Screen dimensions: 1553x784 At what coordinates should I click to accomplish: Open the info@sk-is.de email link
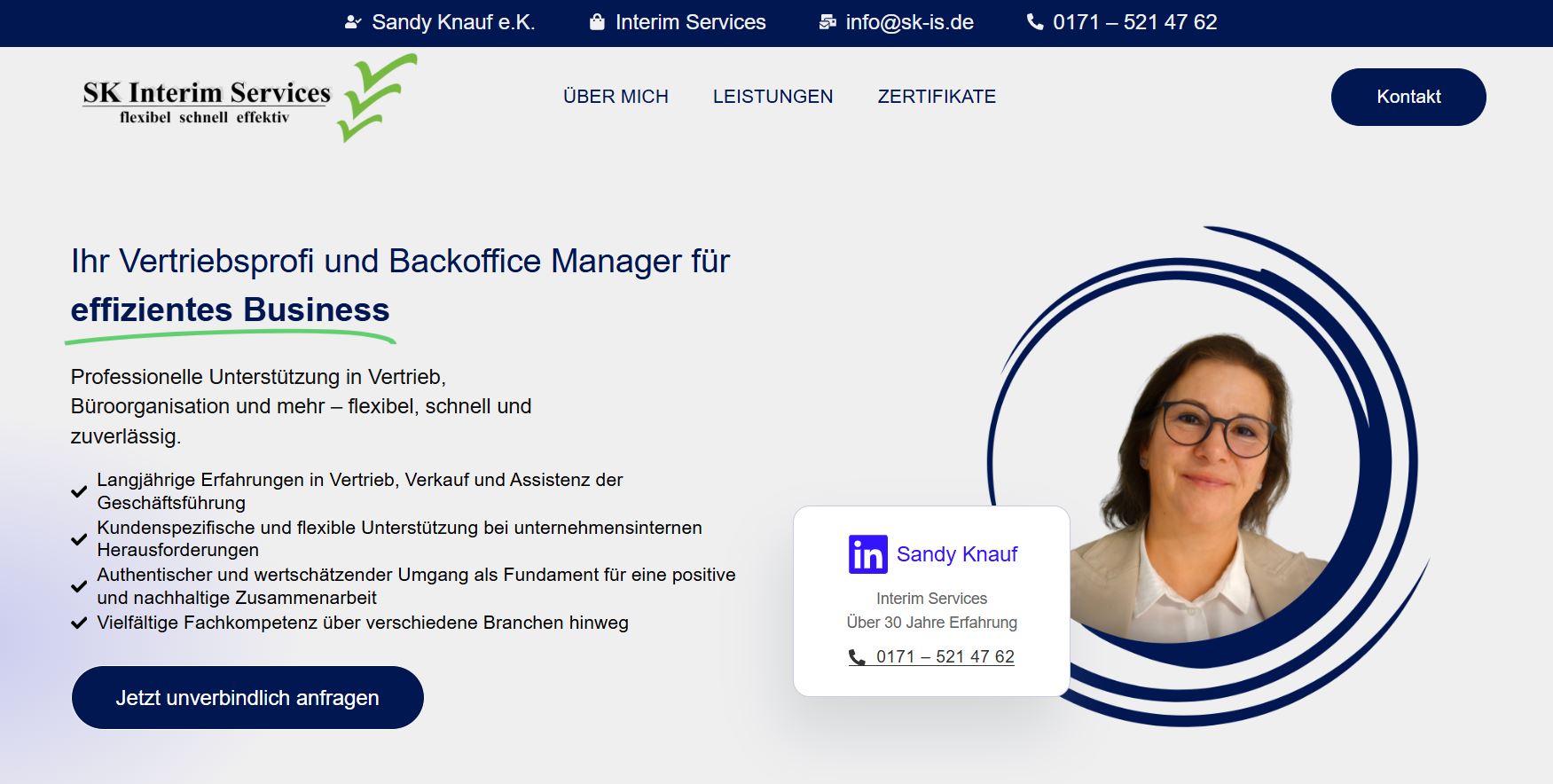pyautogui.click(x=910, y=22)
